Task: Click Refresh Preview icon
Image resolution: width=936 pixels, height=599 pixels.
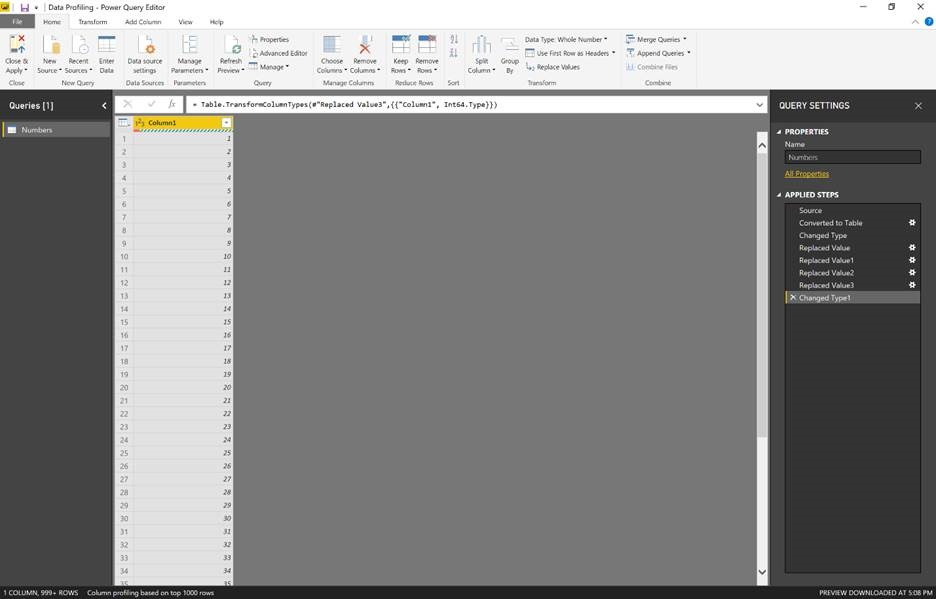Action: pos(232,45)
